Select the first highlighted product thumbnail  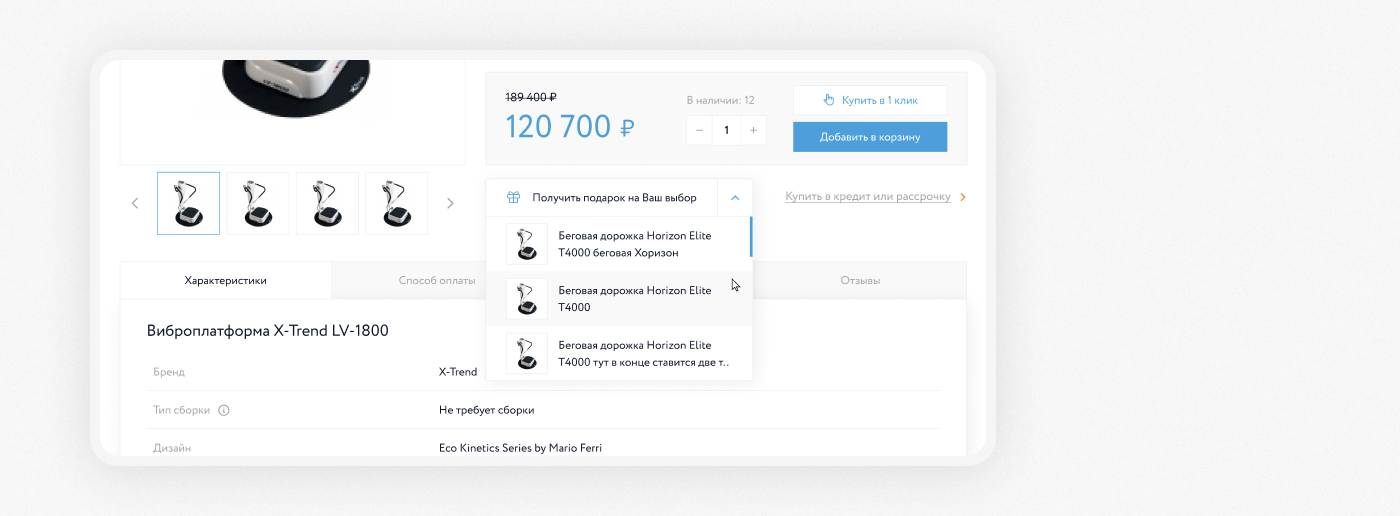coord(188,203)
